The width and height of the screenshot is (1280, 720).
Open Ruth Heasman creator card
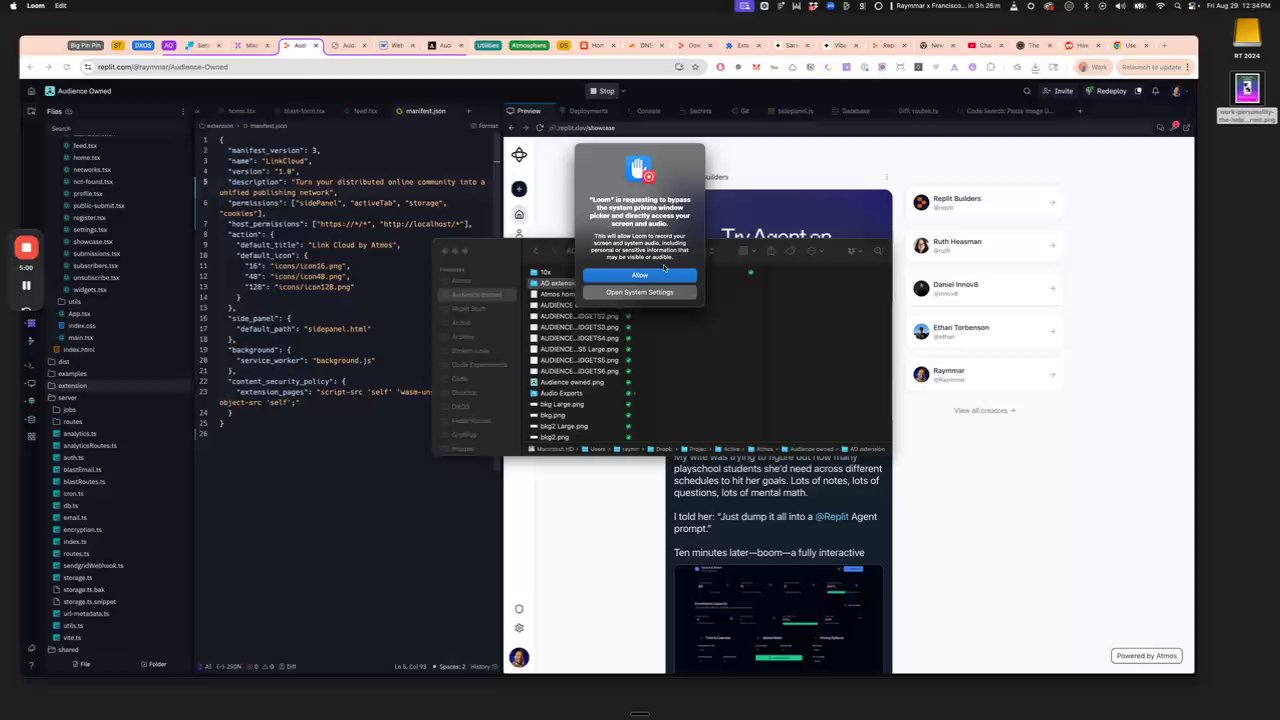coord(985,245)
